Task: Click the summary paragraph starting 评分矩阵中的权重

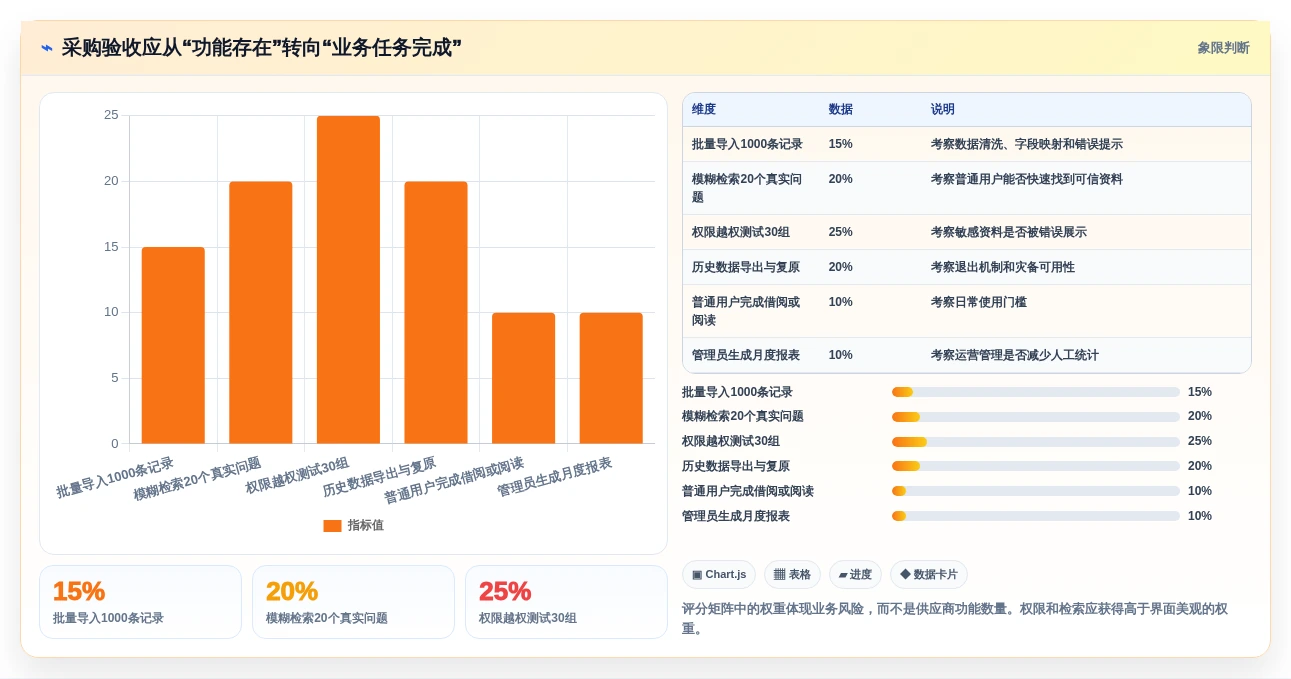Action: 955,619
